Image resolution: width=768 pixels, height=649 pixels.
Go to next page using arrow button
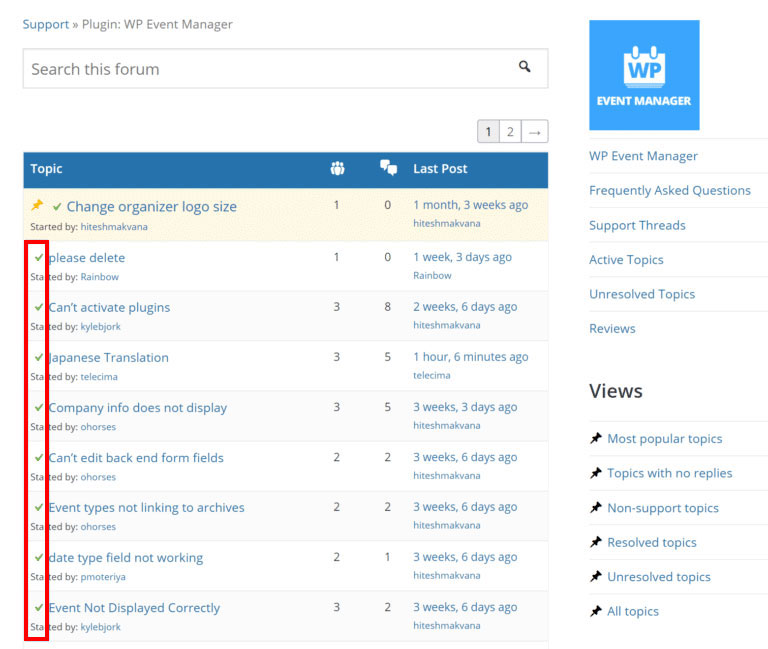[535, 132]
